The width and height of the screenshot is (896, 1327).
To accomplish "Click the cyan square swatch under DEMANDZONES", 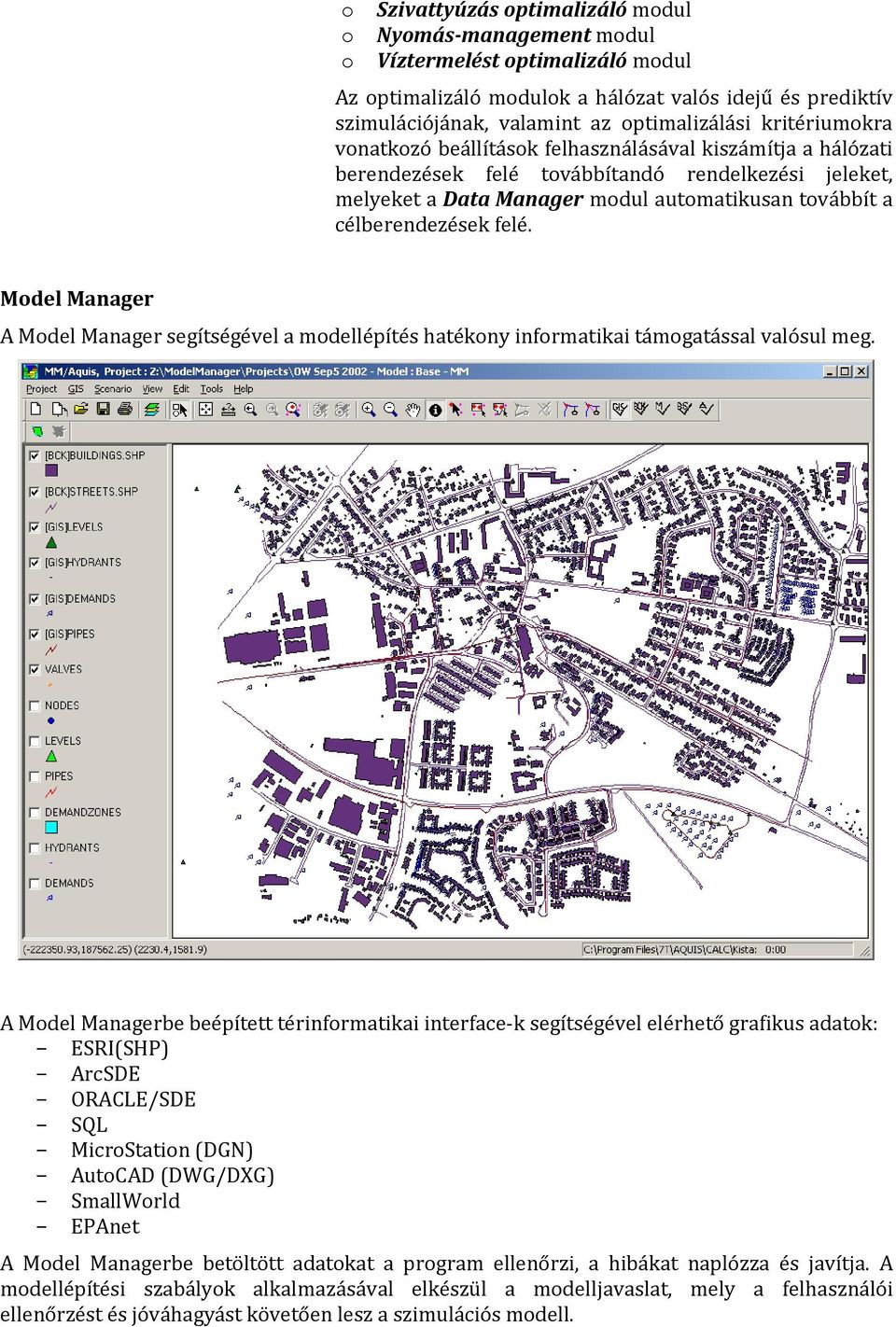I will pyautogui.click(x=51, y=827).
